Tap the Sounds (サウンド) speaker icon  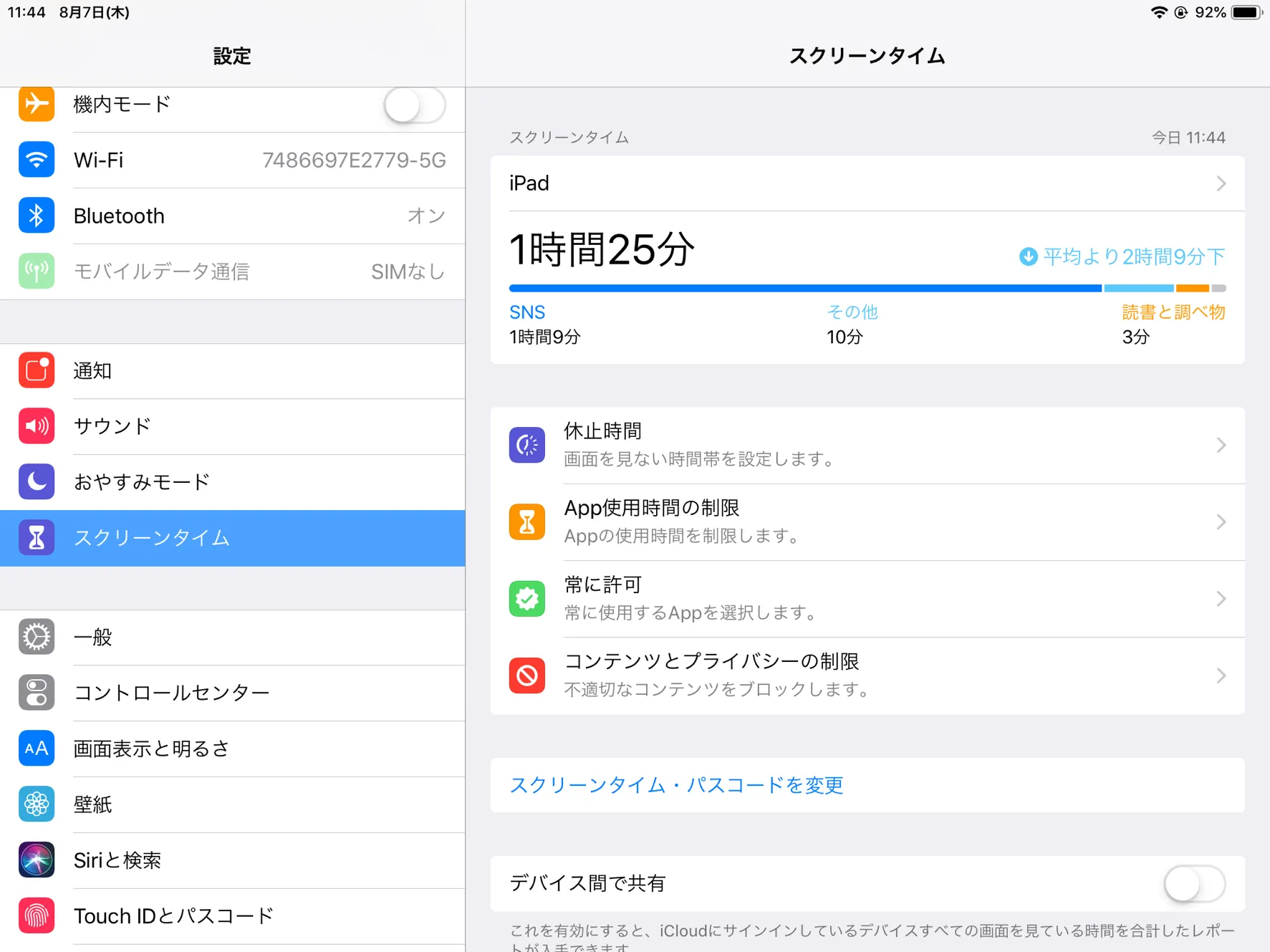point(37,426)
